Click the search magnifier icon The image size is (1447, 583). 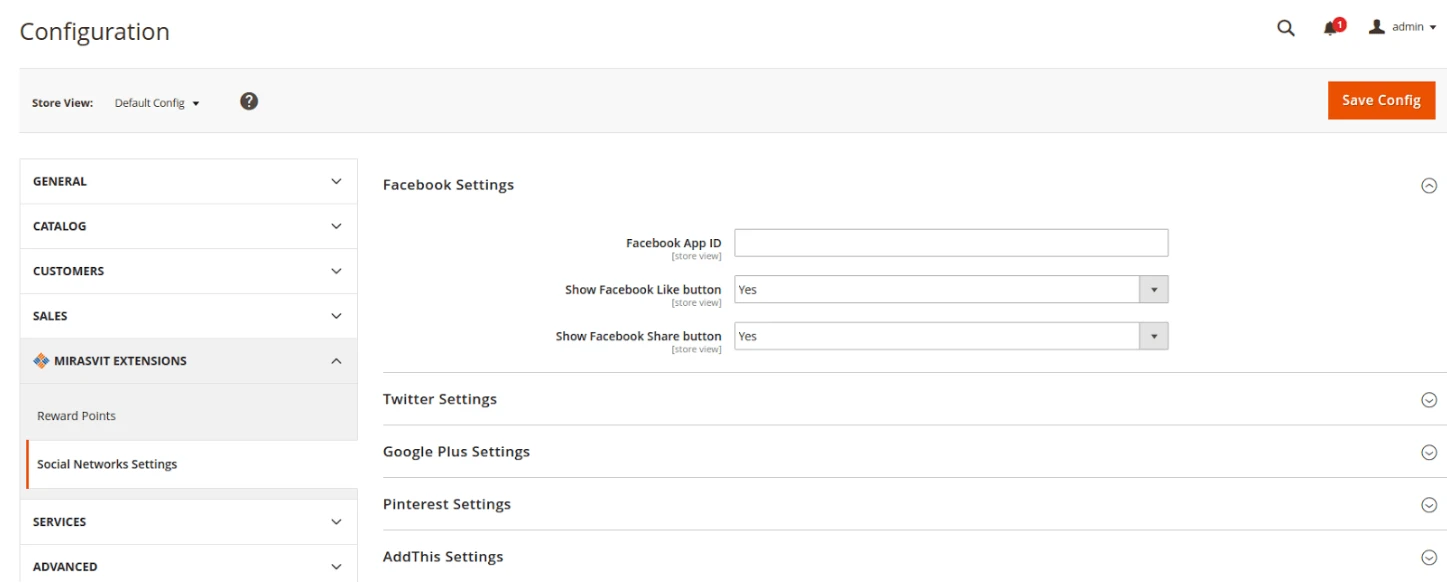(1285, 28)
